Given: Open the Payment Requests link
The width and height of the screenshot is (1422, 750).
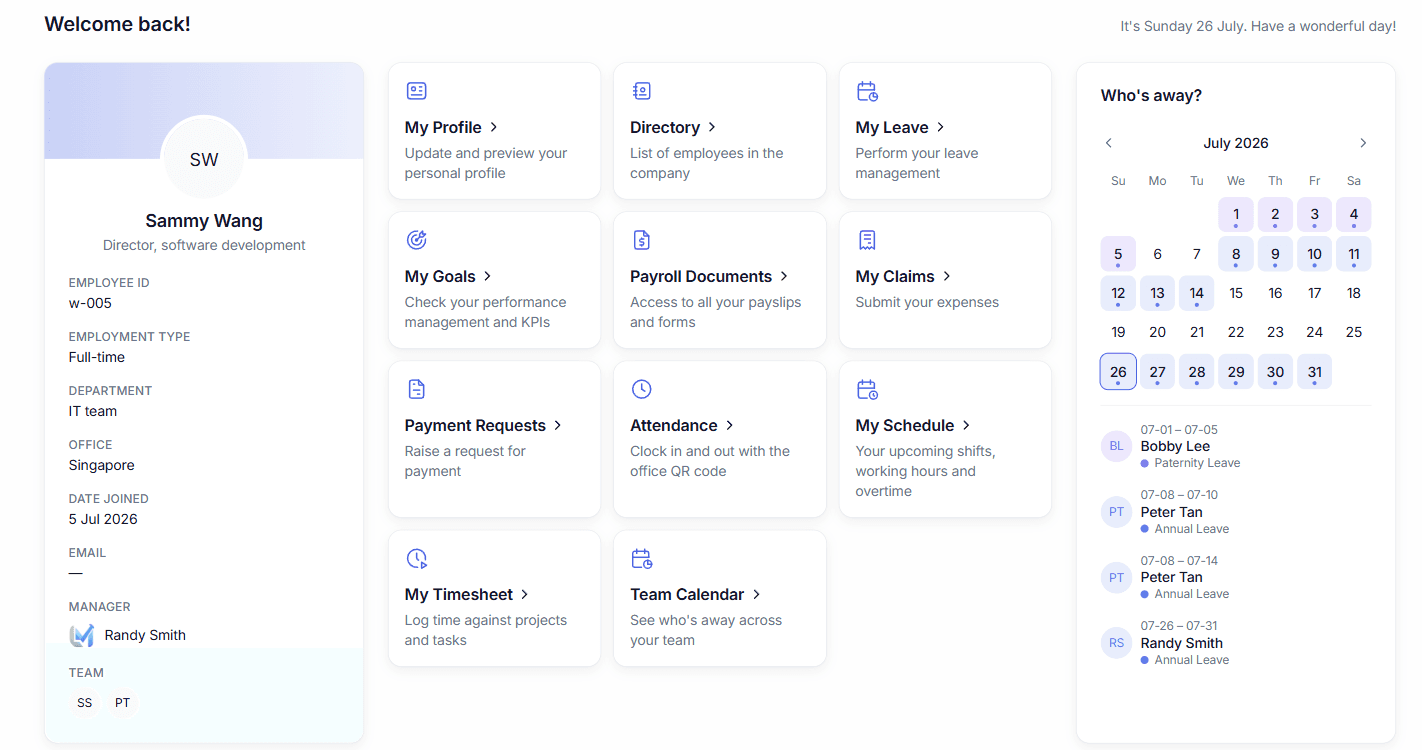Looking at the screenshot, I should tap(484, 425).
